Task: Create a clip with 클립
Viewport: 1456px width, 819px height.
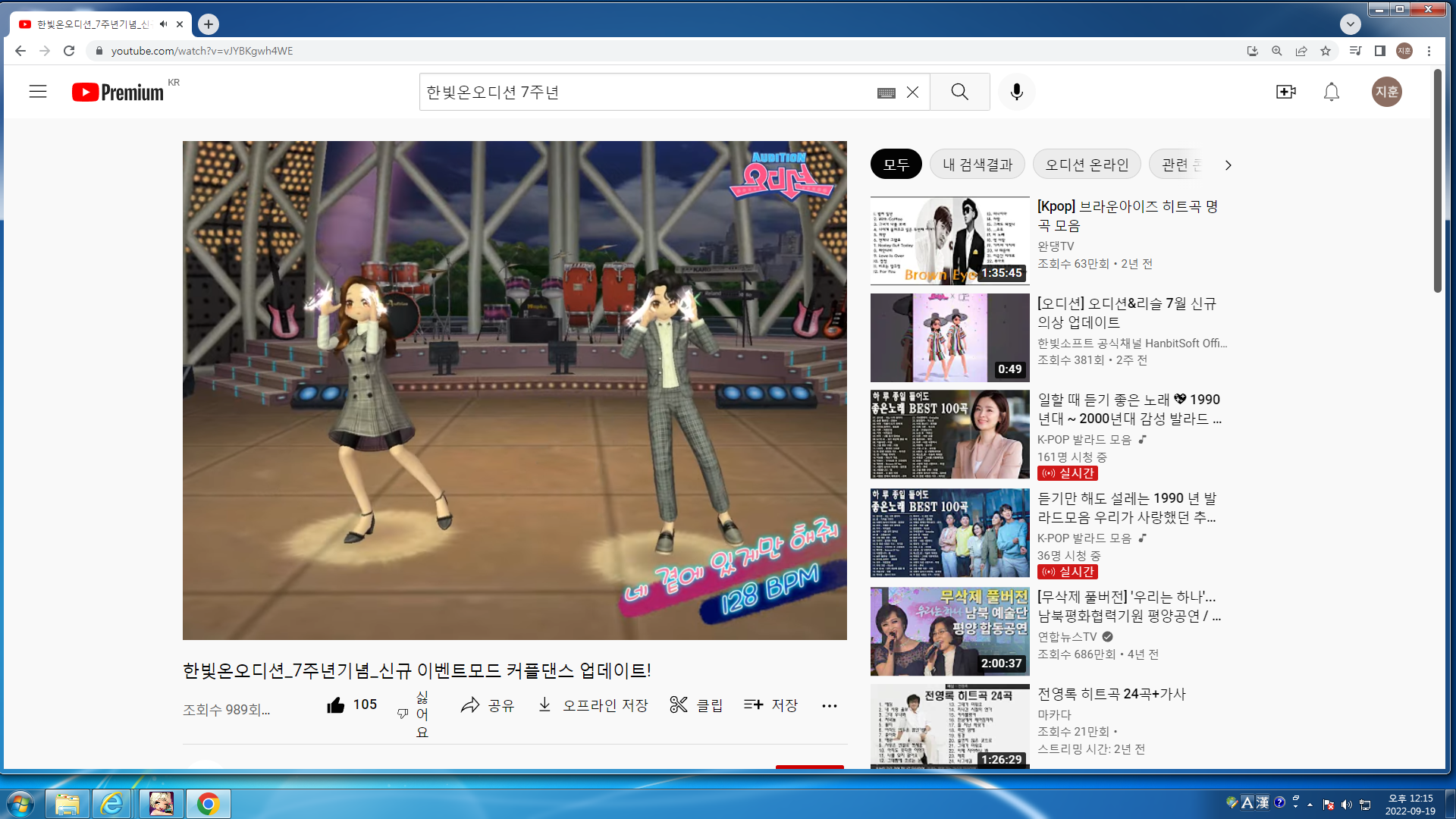Action: pos(696,705)
